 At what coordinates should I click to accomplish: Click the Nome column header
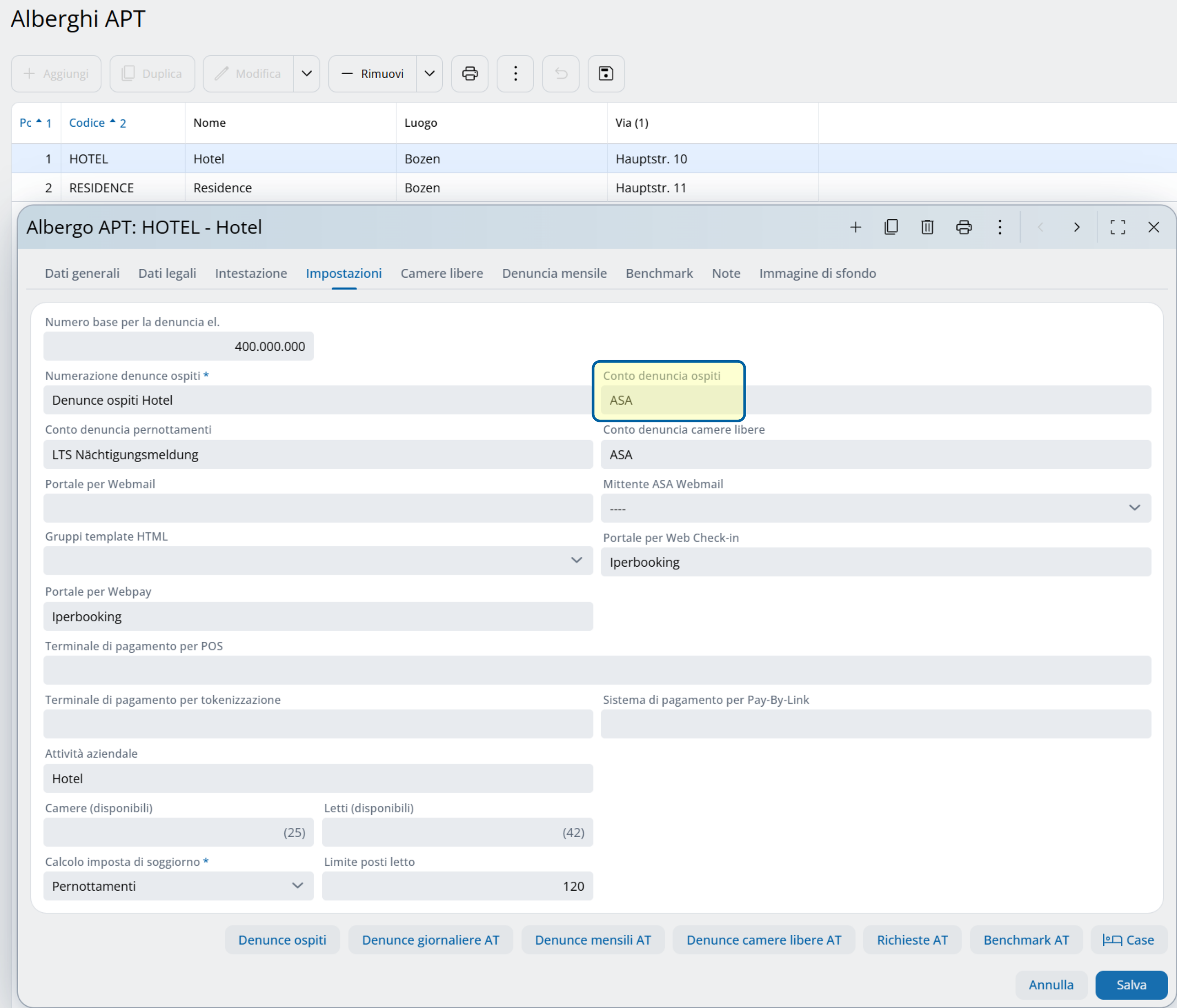tap(290, 123)
